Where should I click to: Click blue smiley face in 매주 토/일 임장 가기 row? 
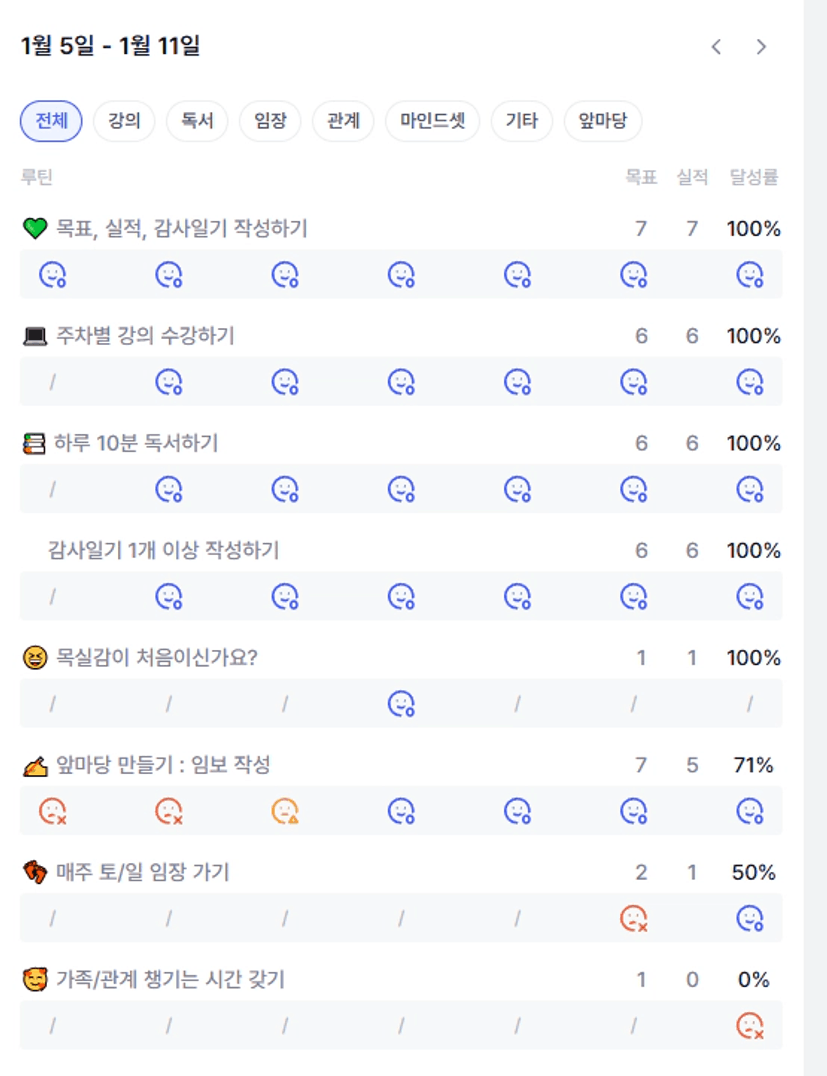(750, 918)
